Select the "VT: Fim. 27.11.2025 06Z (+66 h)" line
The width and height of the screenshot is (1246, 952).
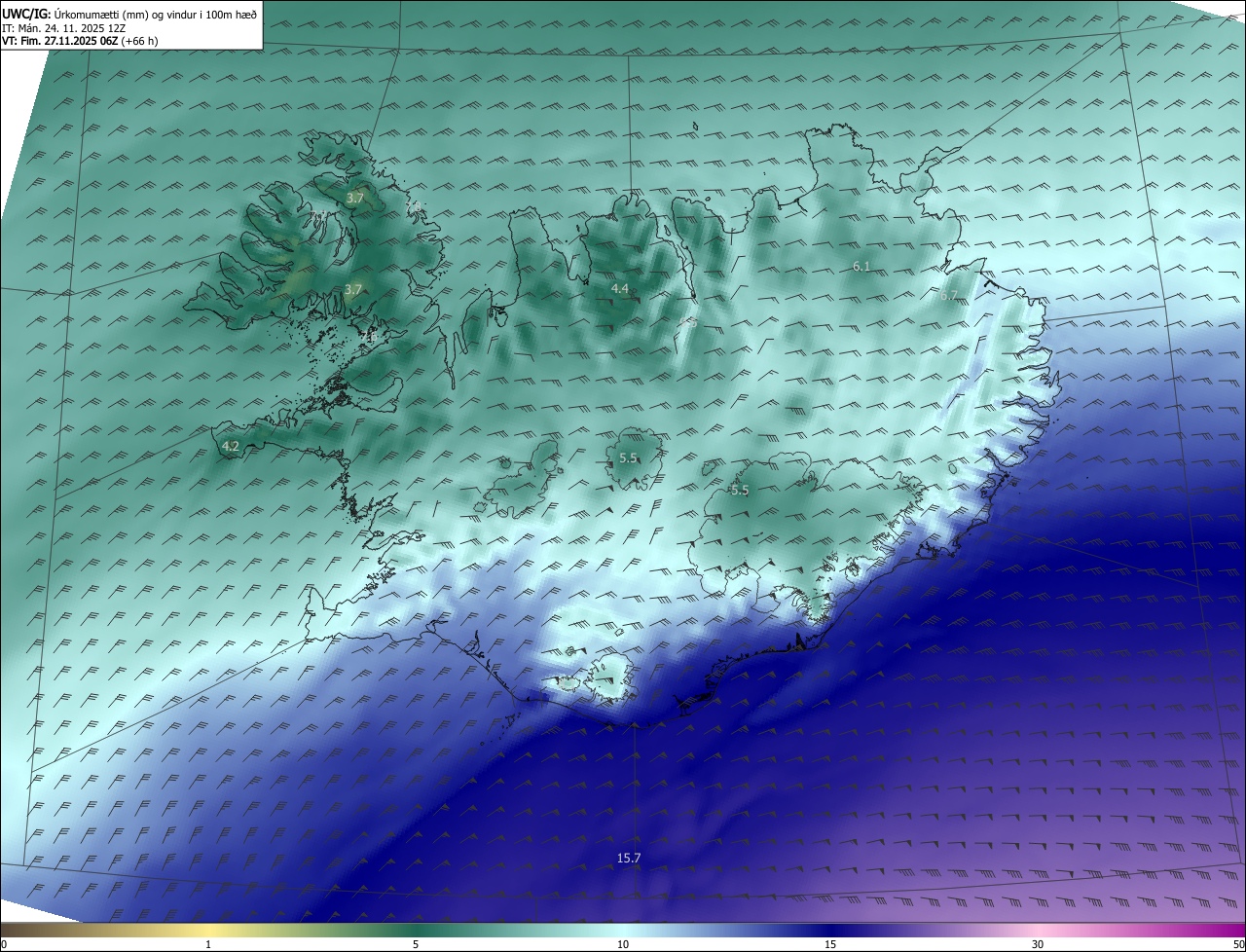click(80, 41)
